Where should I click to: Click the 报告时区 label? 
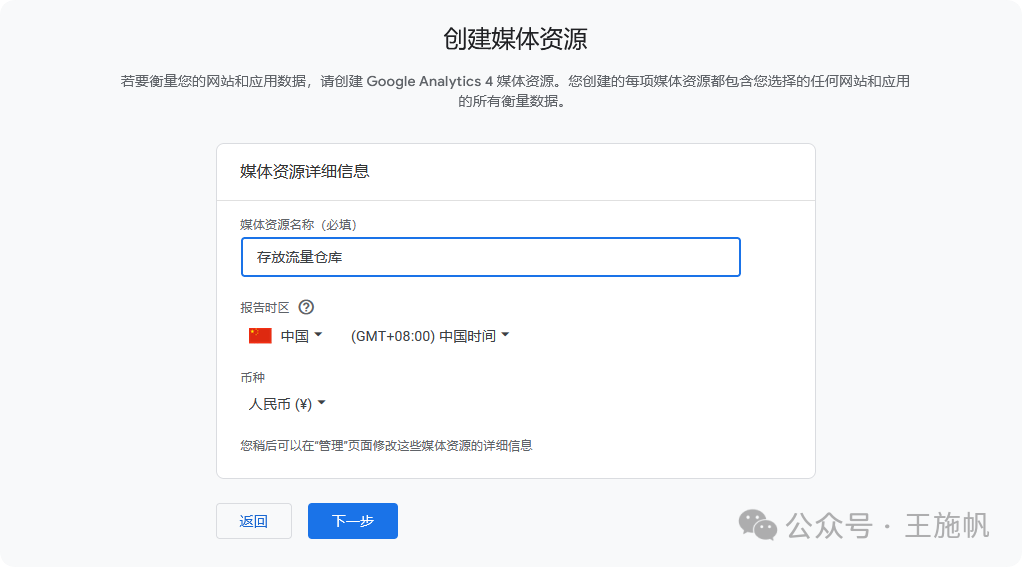[265, 308]
